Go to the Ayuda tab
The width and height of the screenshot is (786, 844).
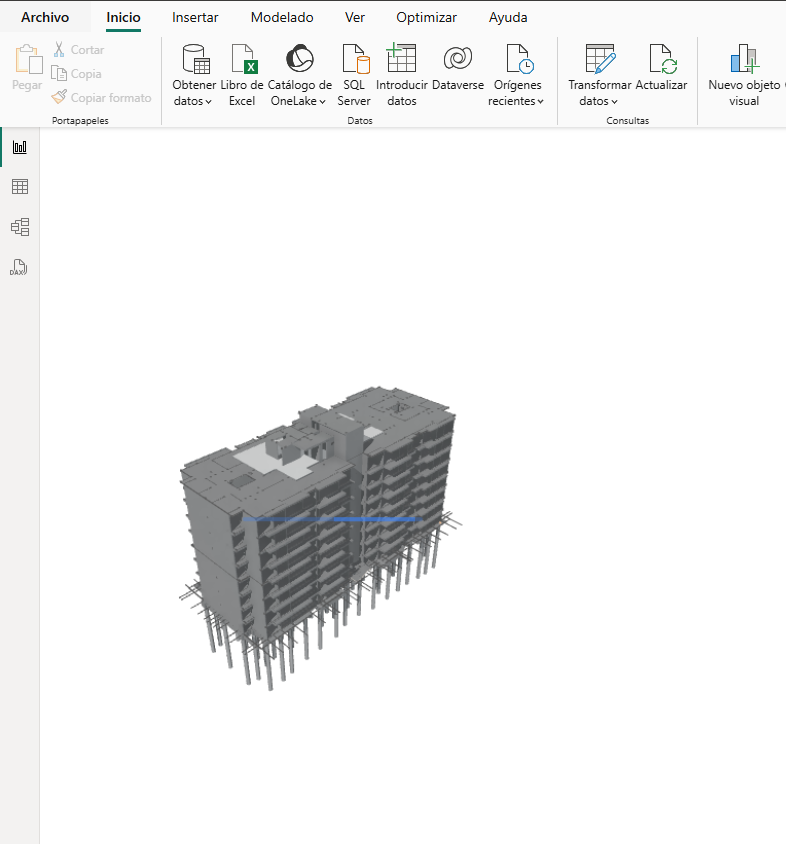click(508, 17)
